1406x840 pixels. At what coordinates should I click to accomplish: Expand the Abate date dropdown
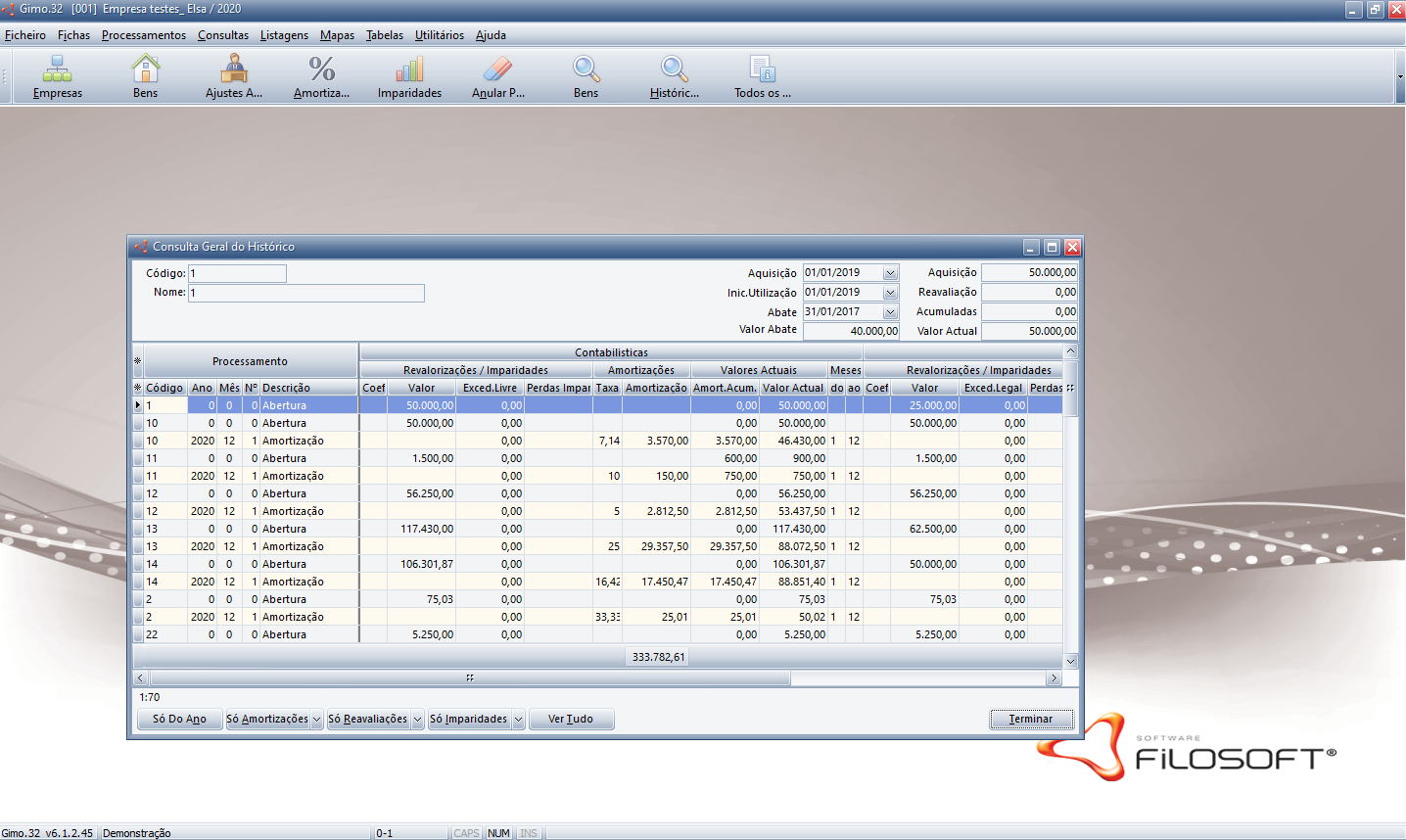coord(890,312)
